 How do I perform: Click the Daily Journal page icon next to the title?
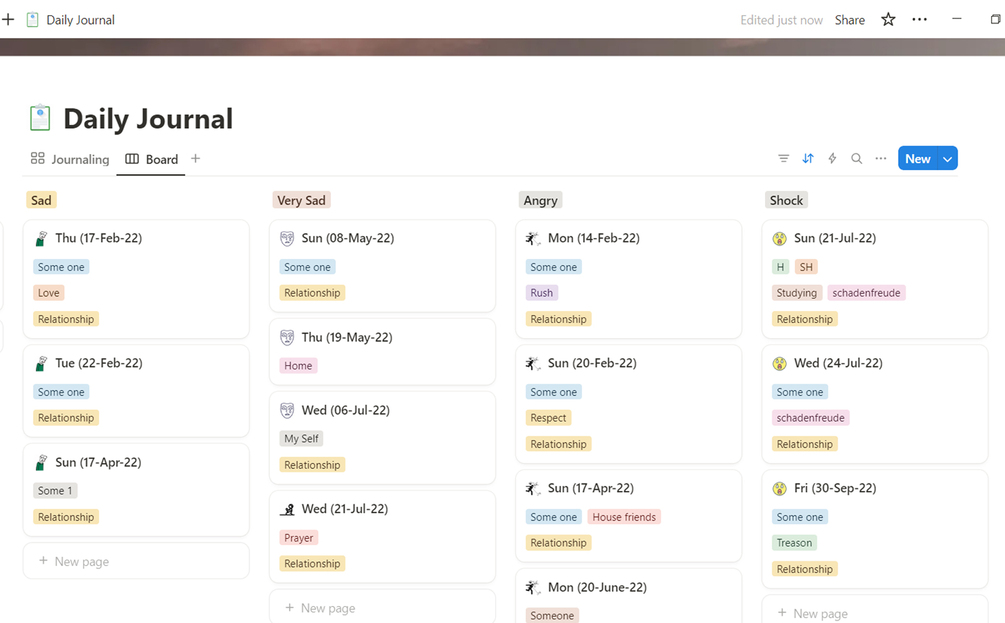(40, 118)
